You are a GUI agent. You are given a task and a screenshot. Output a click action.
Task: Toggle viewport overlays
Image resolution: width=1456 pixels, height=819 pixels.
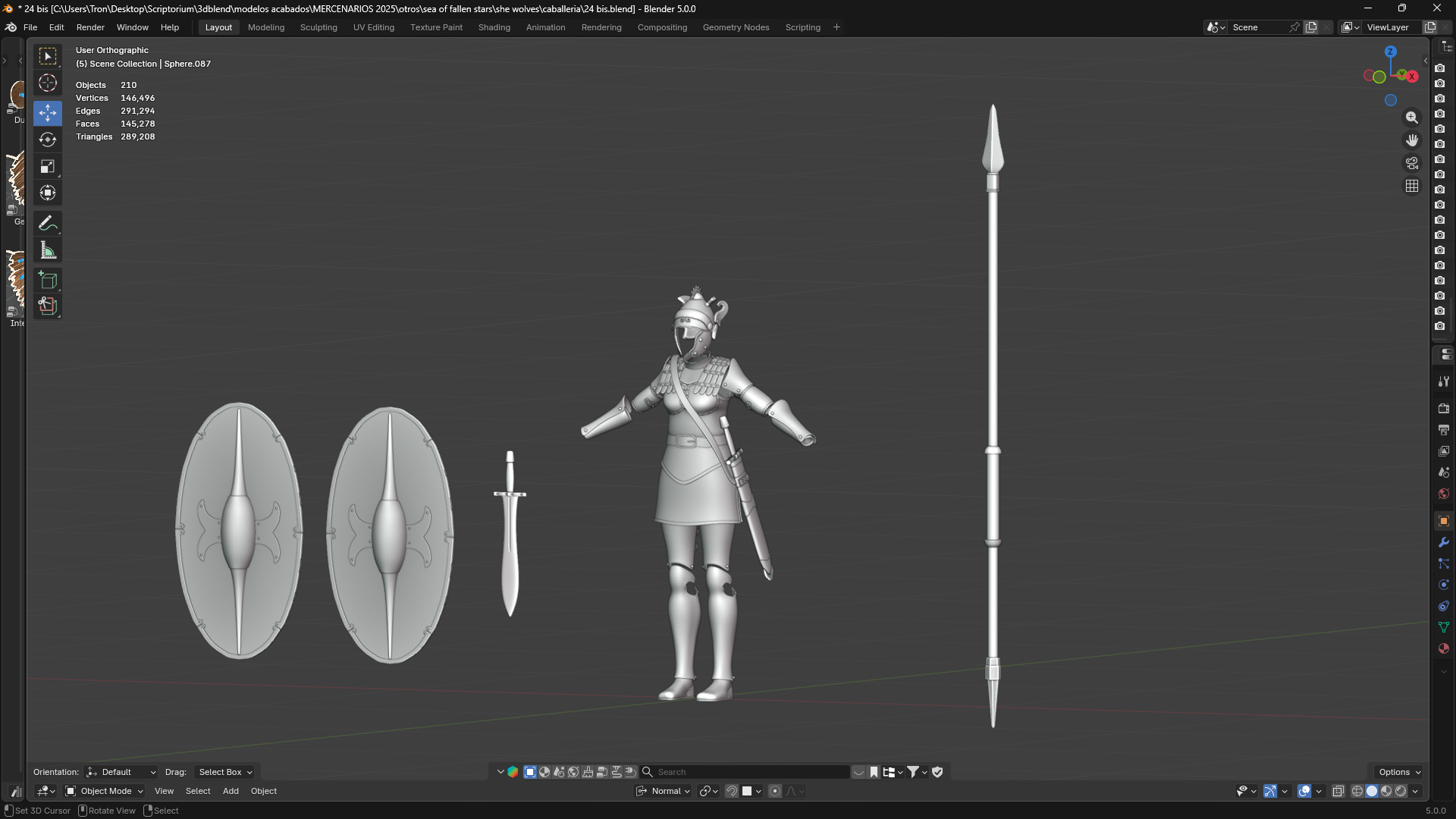(x=1304, y=791)
